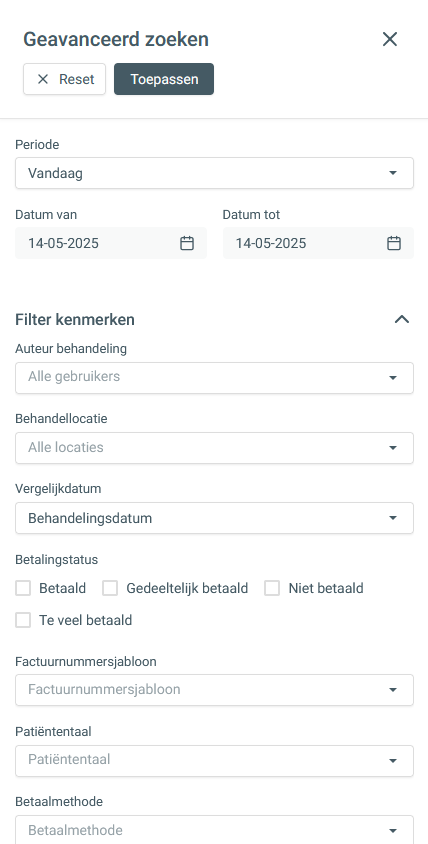Check the Betaald checkbox
The image size is (428, 844).
(23, 588)
